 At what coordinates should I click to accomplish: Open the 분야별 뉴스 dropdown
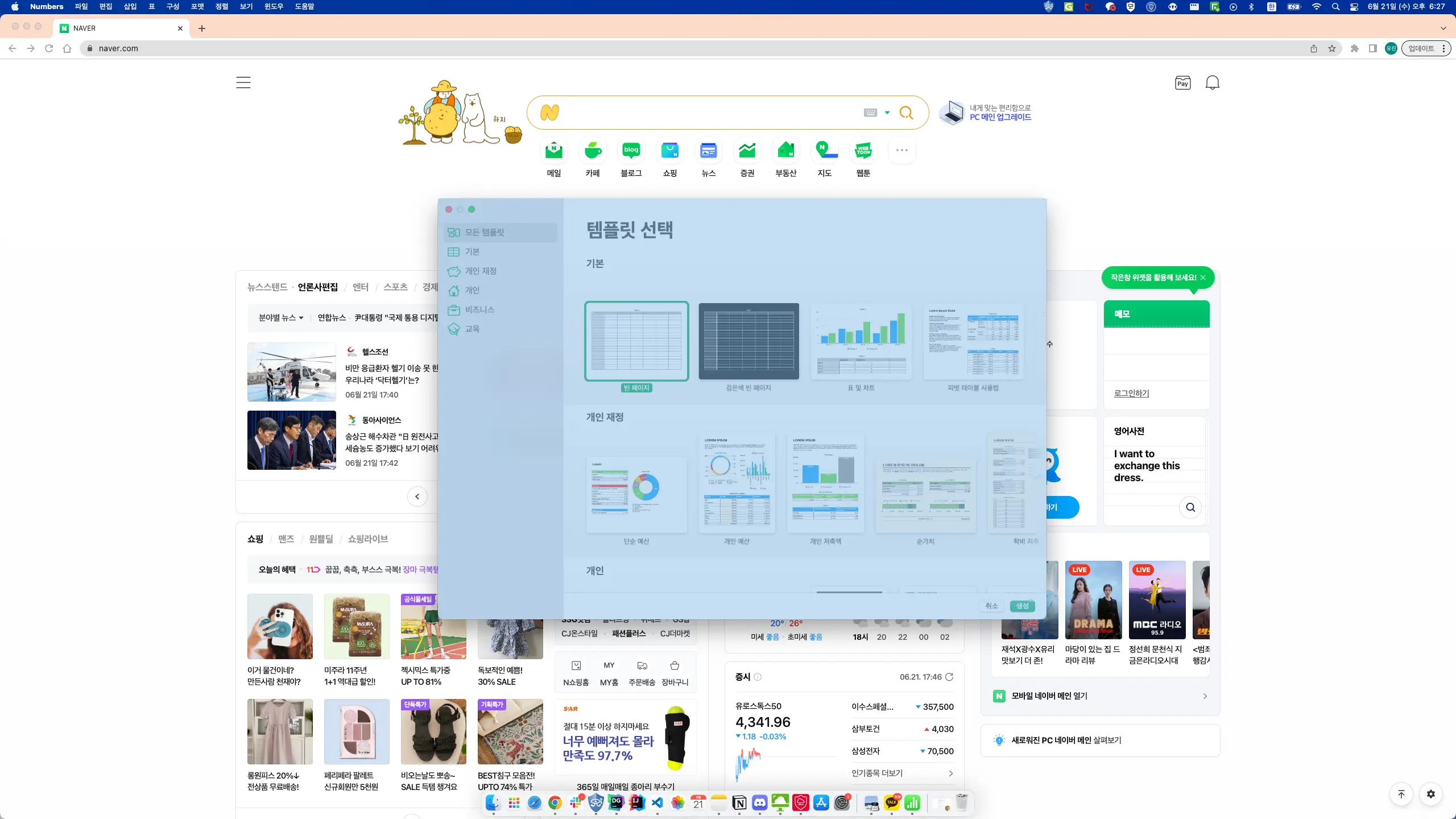coord(281,317)
